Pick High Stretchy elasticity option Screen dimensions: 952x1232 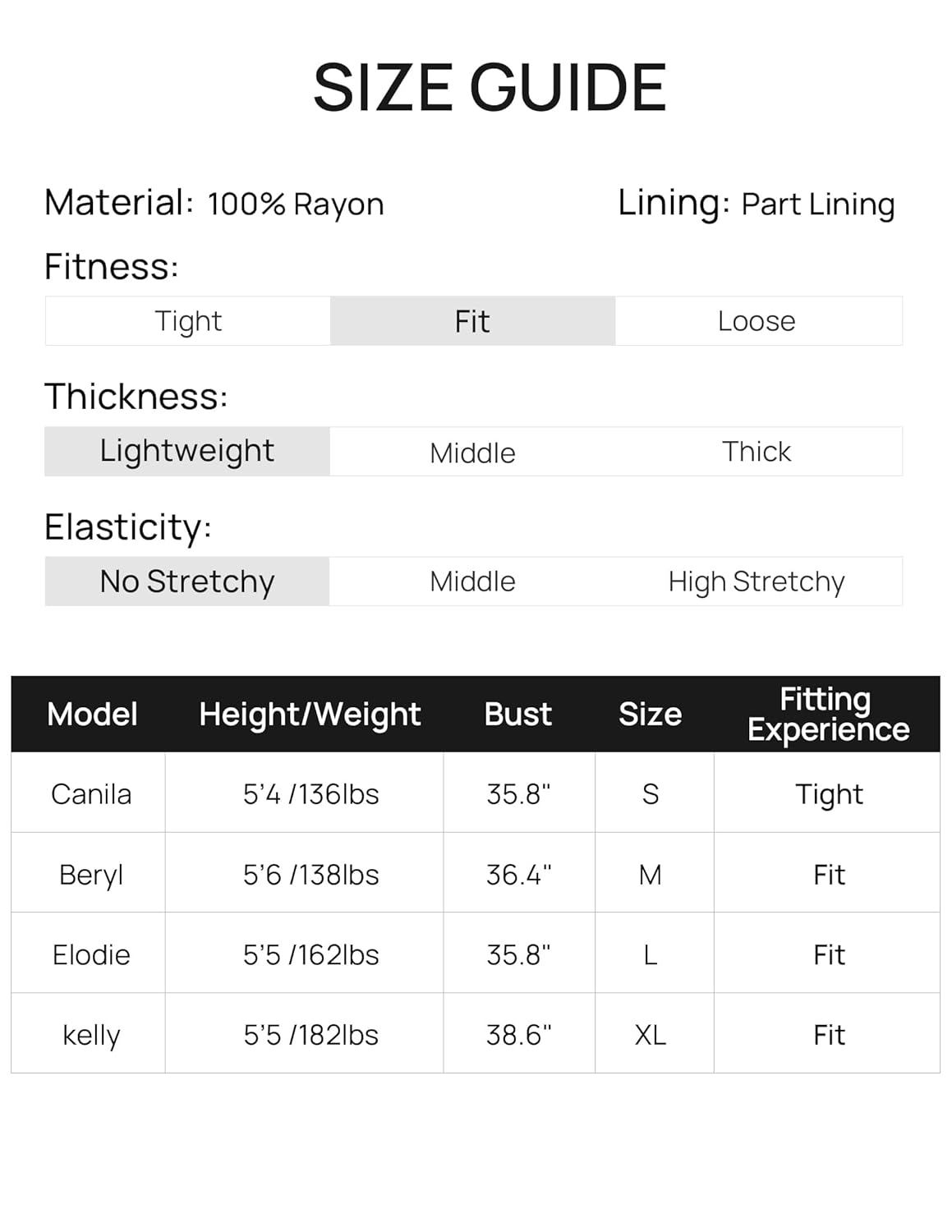pos(757,582)
